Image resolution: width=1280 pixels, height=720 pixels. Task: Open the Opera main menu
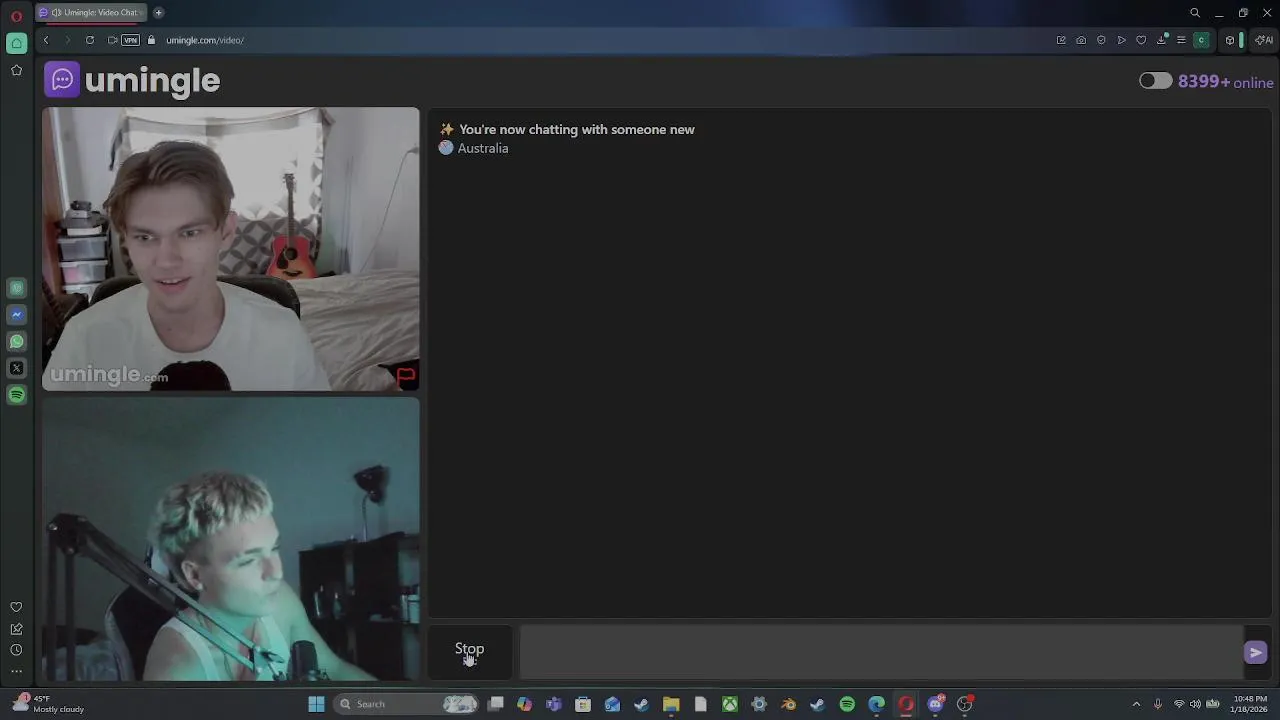click(16, 15)
